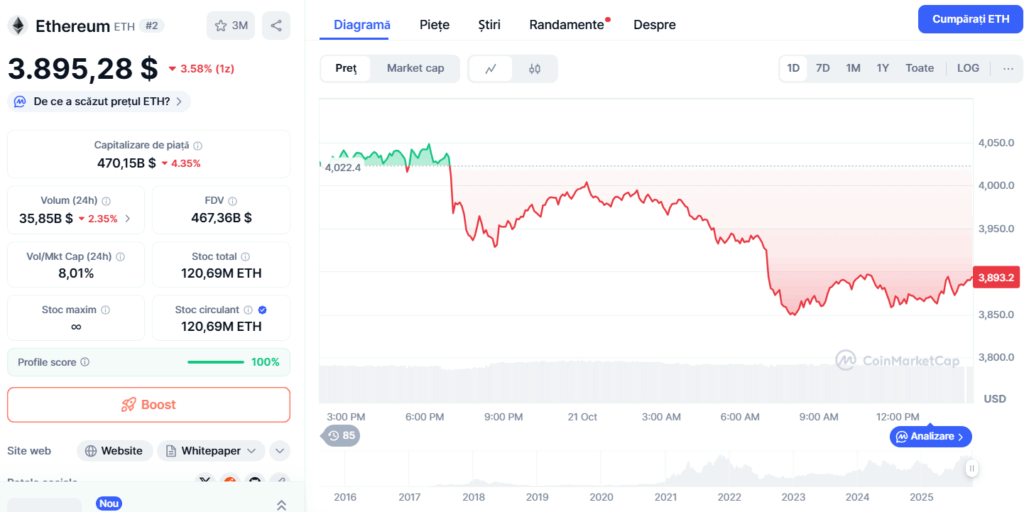
Task: Open the Whitepaper dropdown
Action: click(x=211, y=451)
